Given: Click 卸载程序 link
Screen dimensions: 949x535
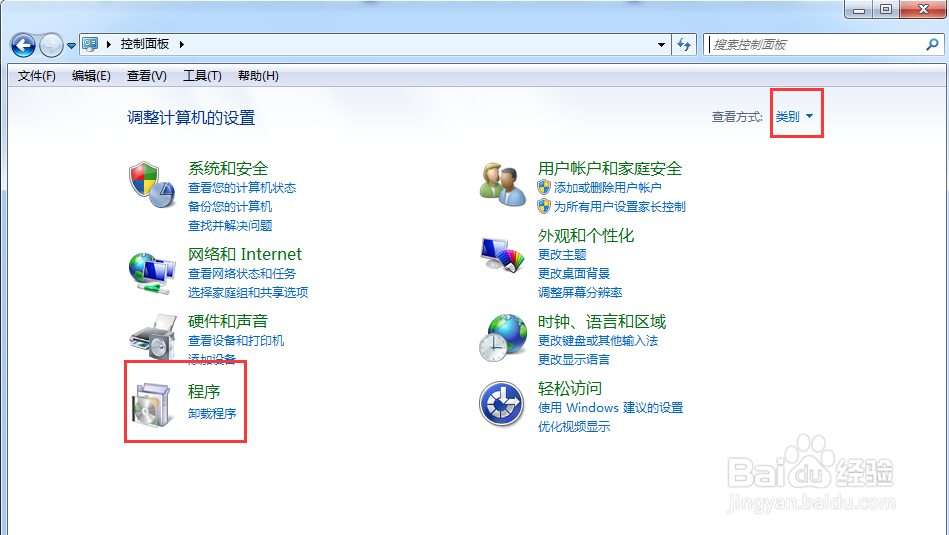Looking at the screenshot, I should click(x=212, y=413).
